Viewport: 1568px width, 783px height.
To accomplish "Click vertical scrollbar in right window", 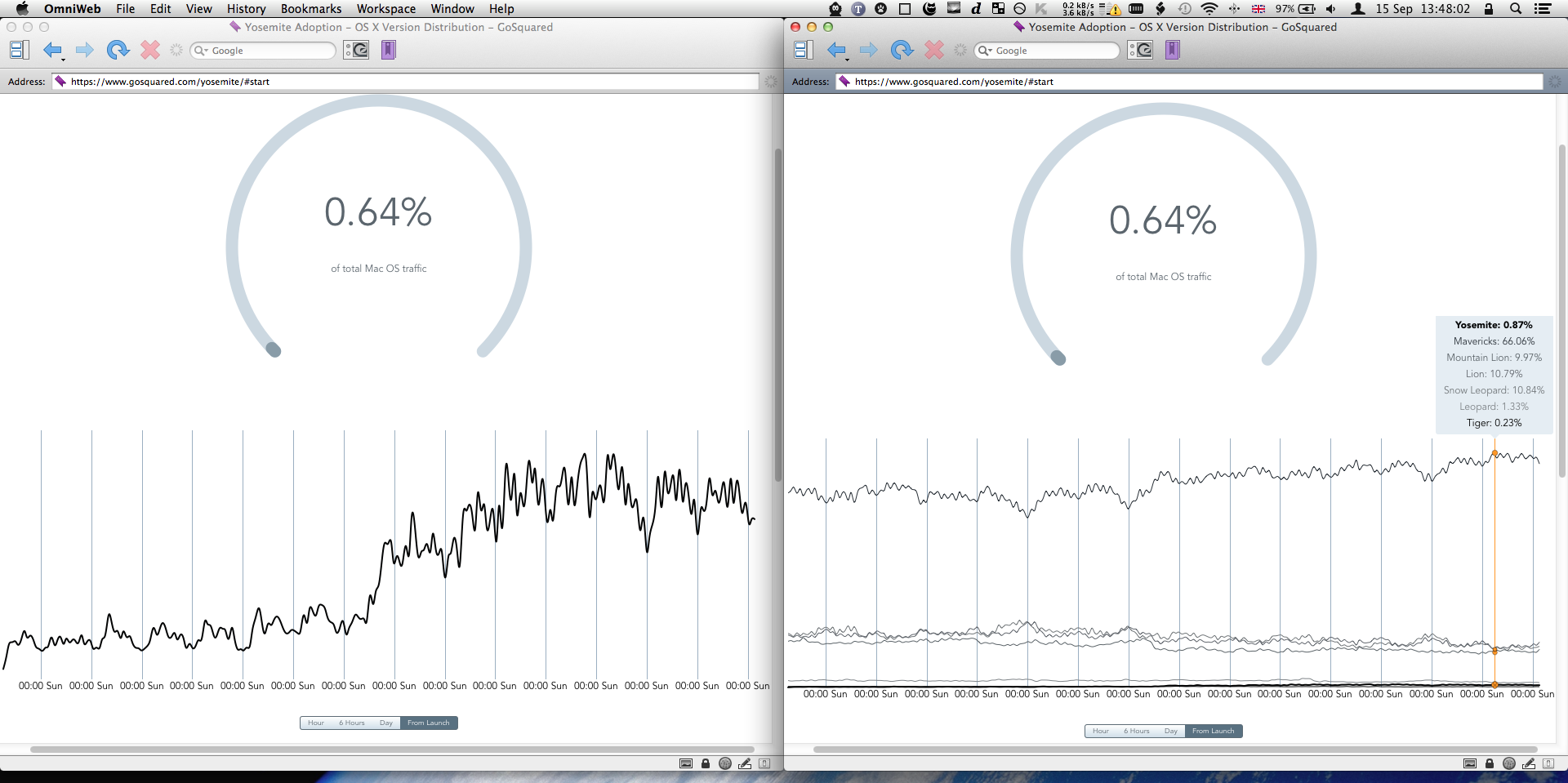I will tap(1562, 310).
